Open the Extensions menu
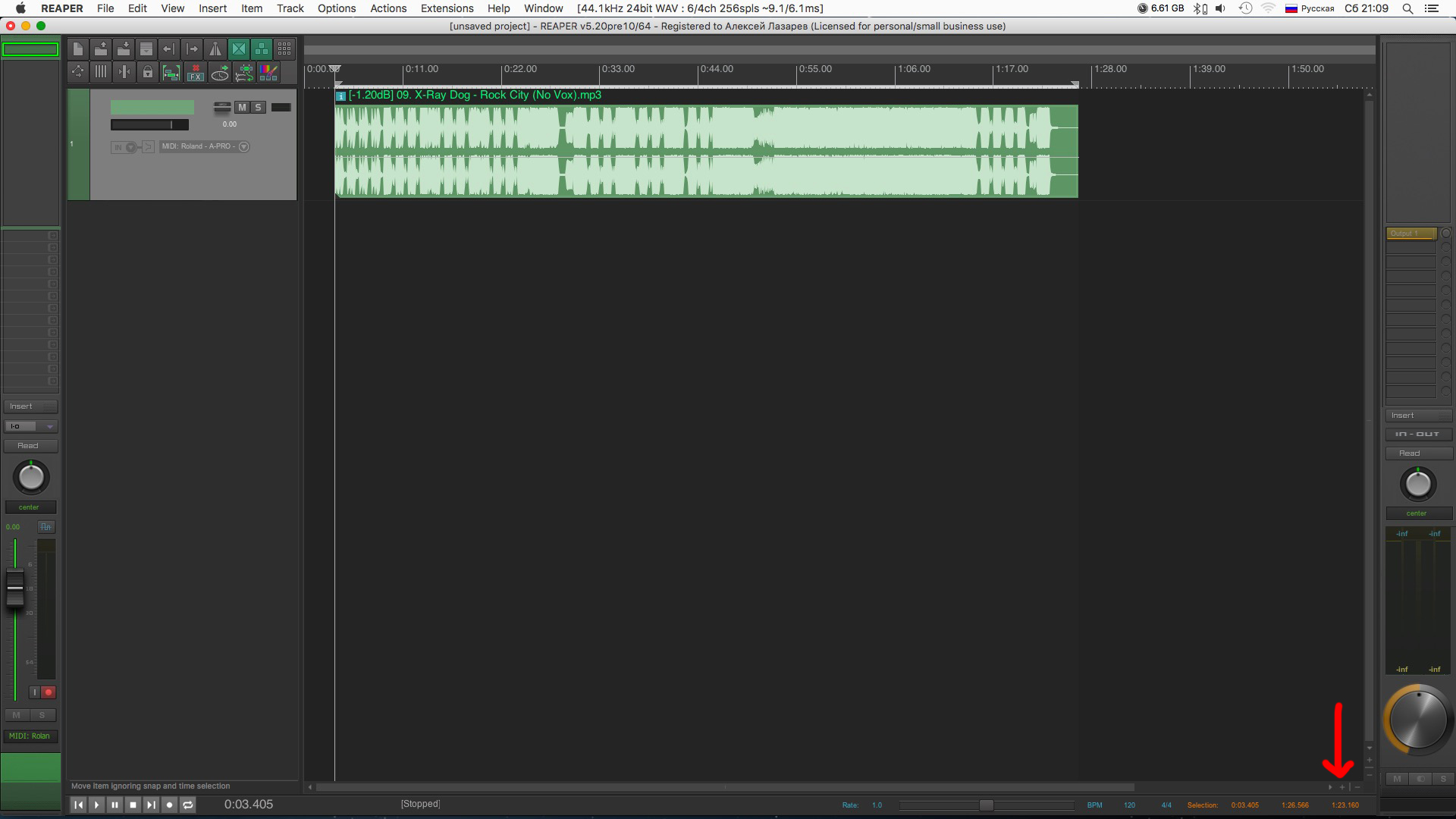The image size is (1456, 819). [x=447, y=8]
